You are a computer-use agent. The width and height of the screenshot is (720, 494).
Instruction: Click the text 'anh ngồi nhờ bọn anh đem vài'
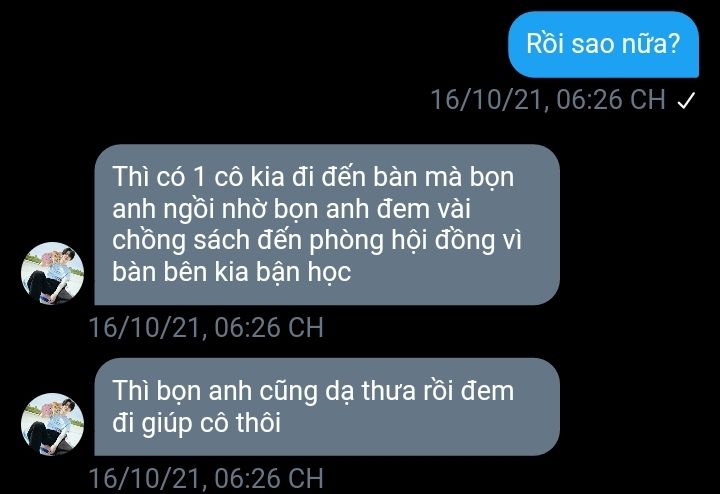(x=292, y=209)
